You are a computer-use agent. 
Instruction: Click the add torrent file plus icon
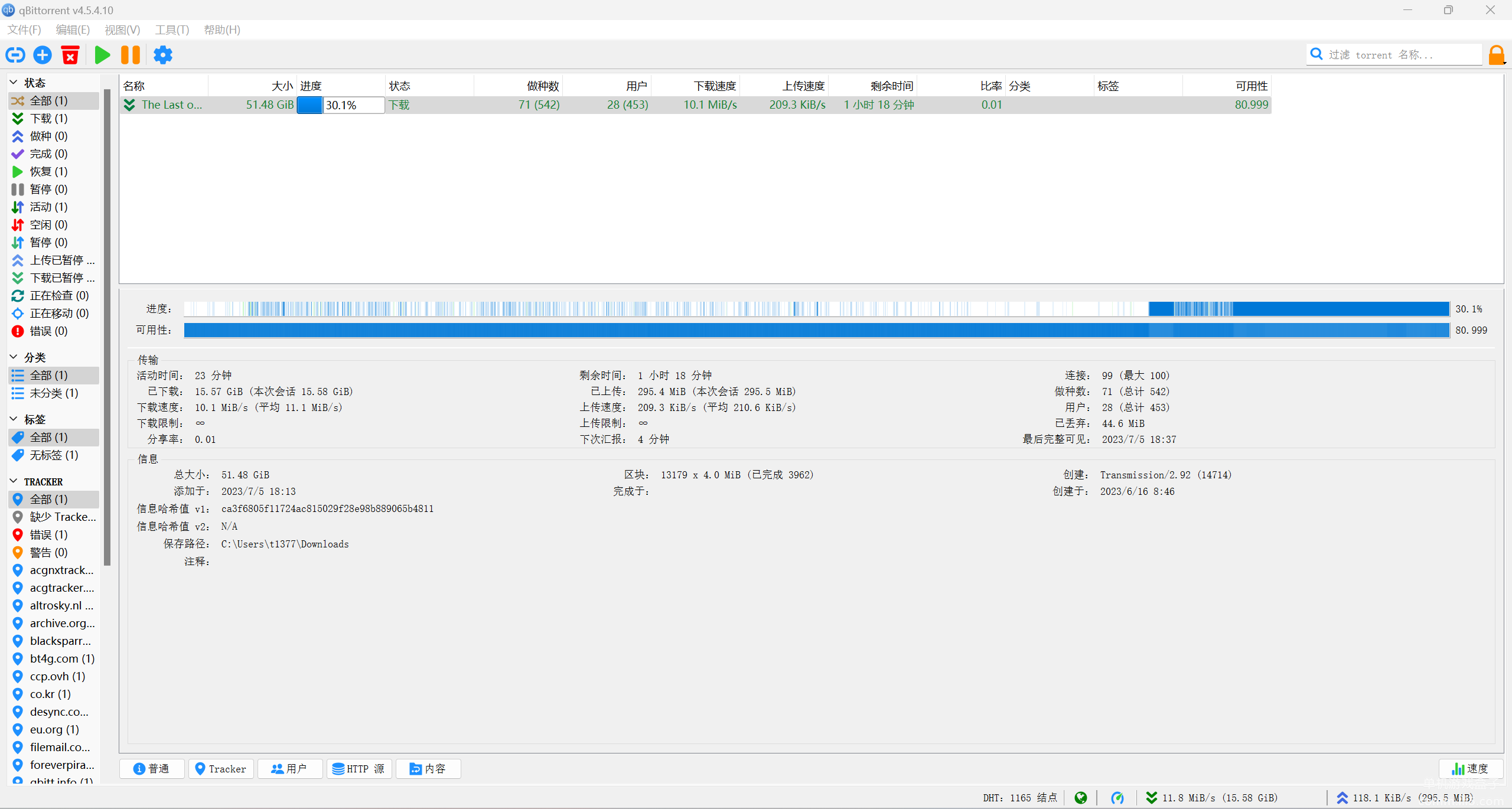coord(43,55)
